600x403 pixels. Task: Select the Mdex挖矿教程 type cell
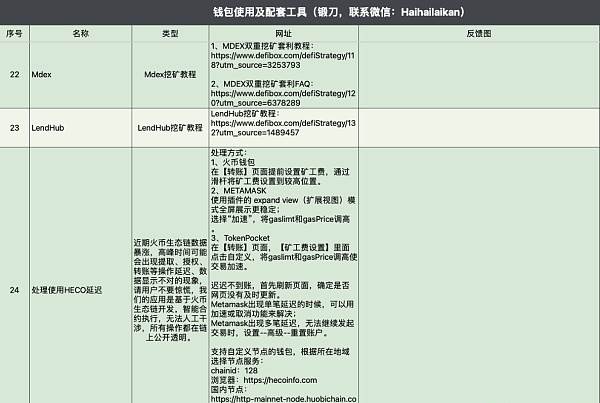pyautogui.click(x=170, y=75)
